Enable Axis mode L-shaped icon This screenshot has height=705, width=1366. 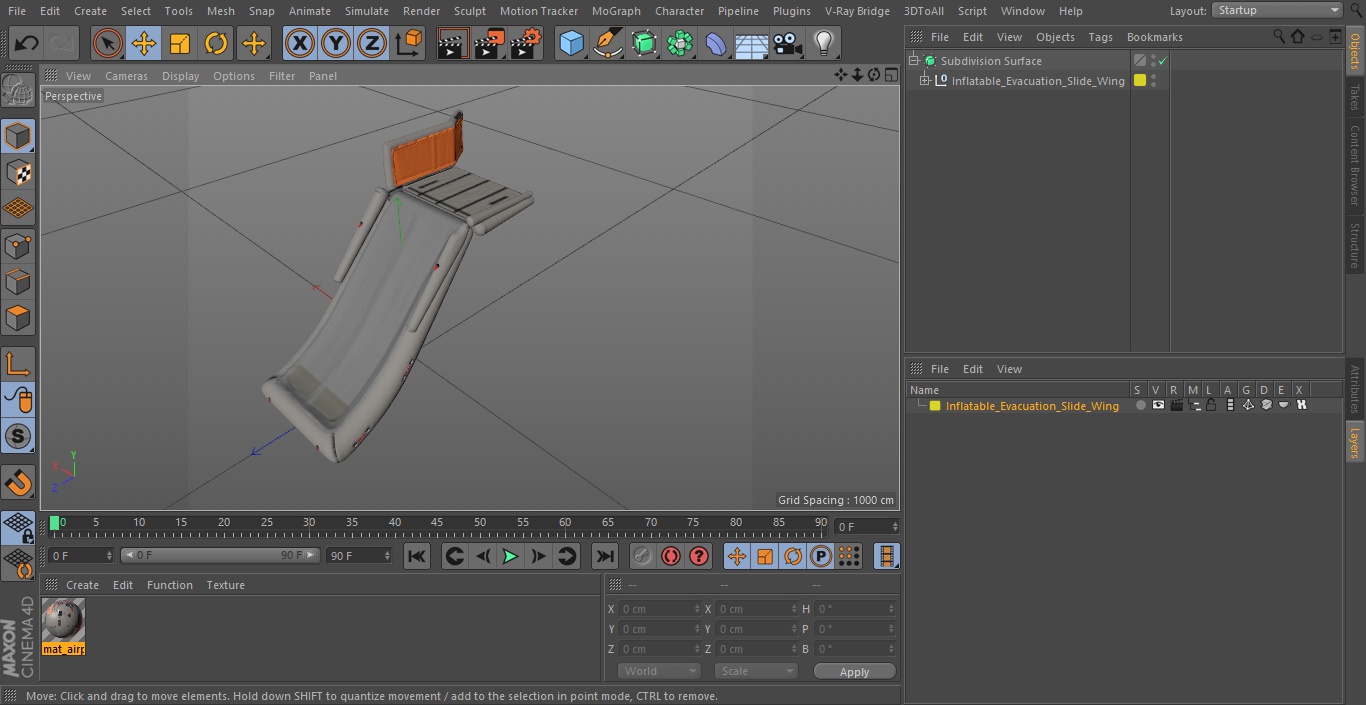tap(18, 363)
